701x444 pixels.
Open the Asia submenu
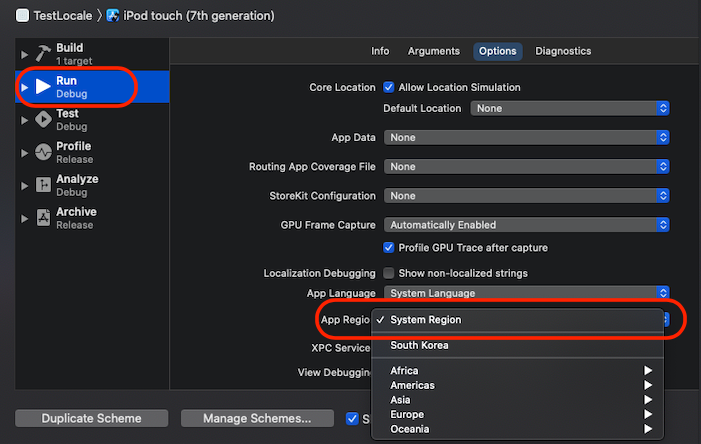[x=517, y=400]
